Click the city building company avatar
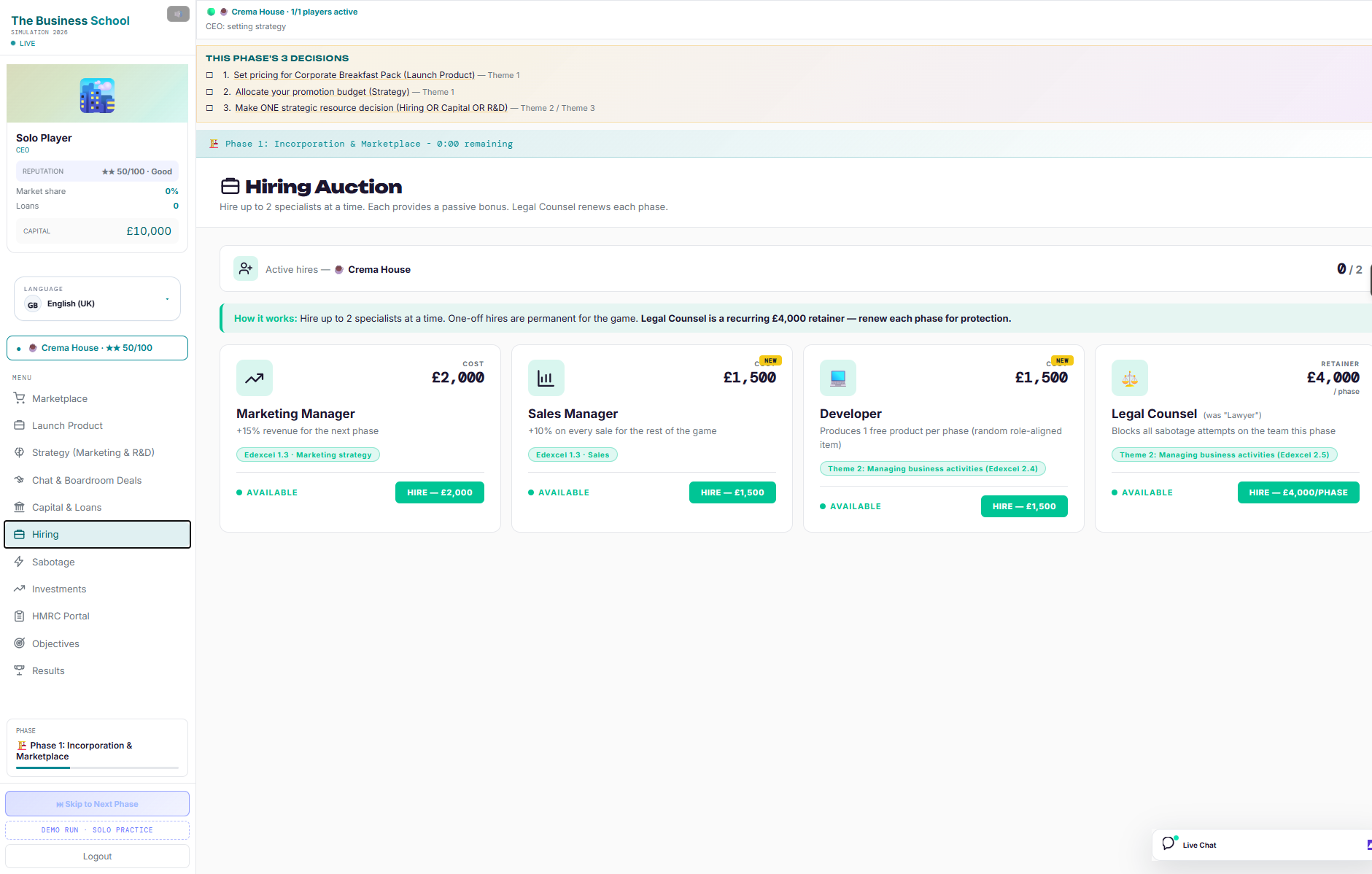Image resolution: width=1372 pixels, height=874 pixels. (97, 96)
